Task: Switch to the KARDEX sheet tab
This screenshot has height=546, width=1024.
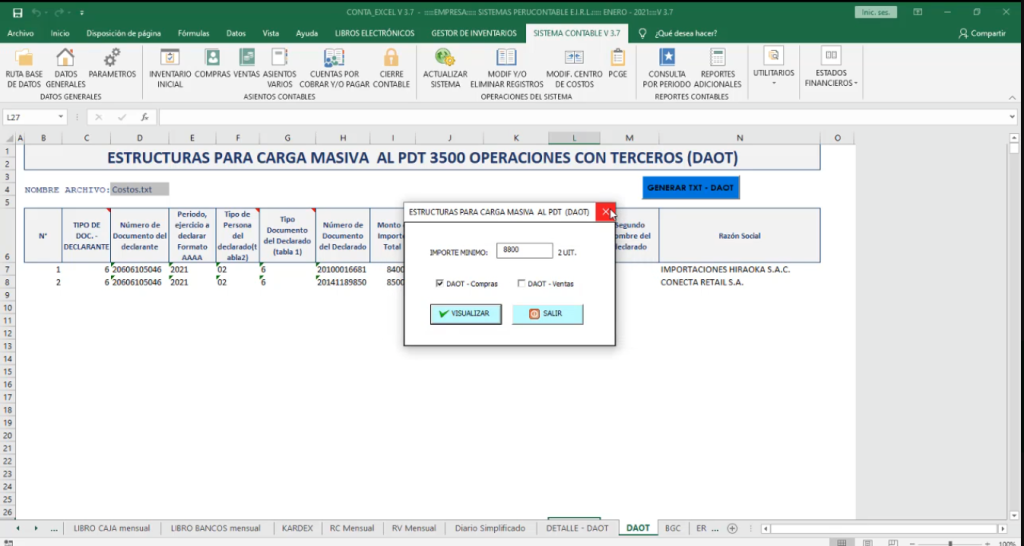Action: coord(297,528)
